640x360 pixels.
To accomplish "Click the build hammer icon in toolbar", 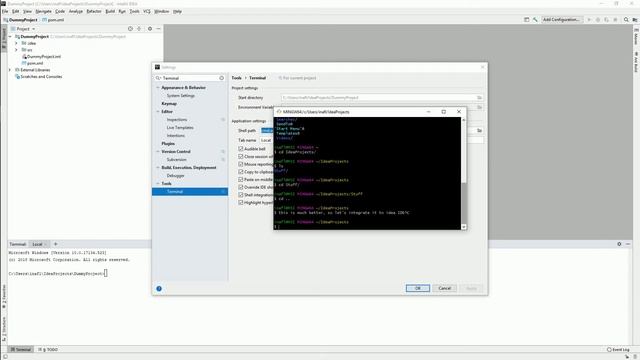I will (535, 20).
